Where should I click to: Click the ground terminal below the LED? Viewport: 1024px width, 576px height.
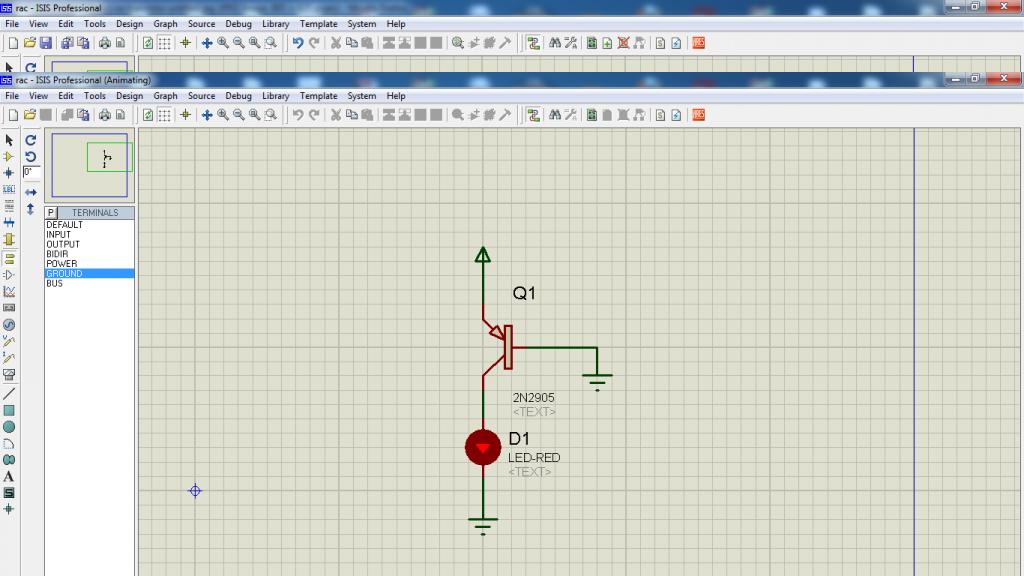coord(483,525)
